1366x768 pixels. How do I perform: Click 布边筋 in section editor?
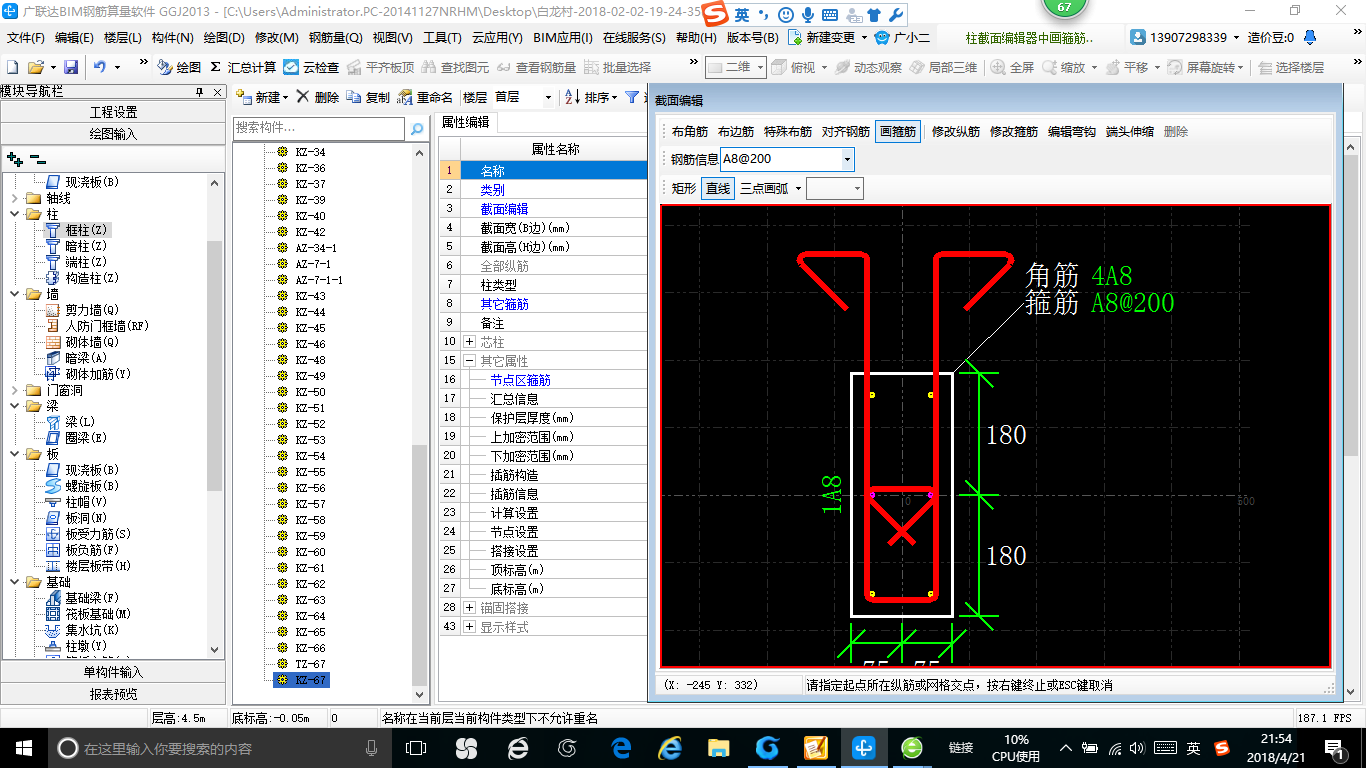tap(736, 131)
